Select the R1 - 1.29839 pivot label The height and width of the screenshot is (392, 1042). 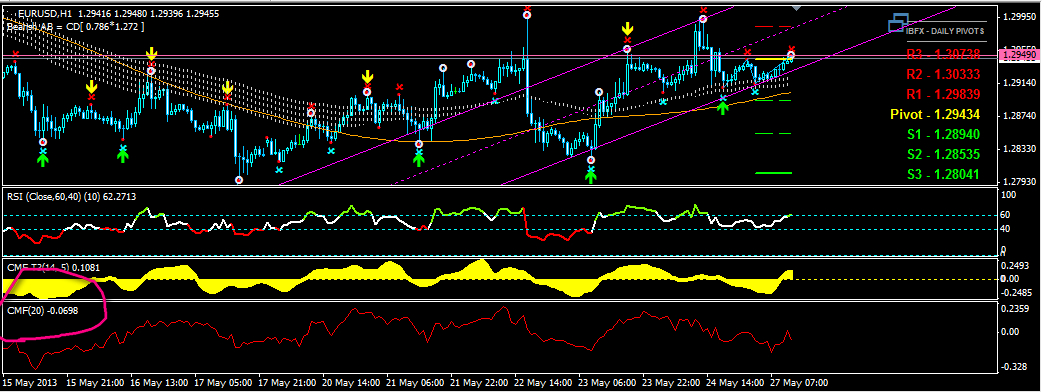tap(943, 93)
